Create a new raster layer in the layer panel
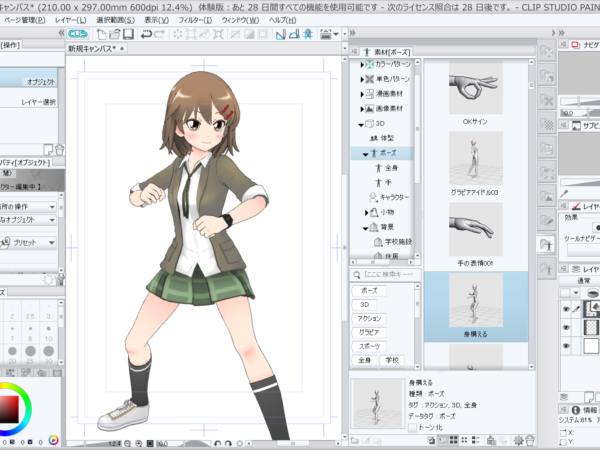This screenshot has width=600, height=450. click(589, 397)
